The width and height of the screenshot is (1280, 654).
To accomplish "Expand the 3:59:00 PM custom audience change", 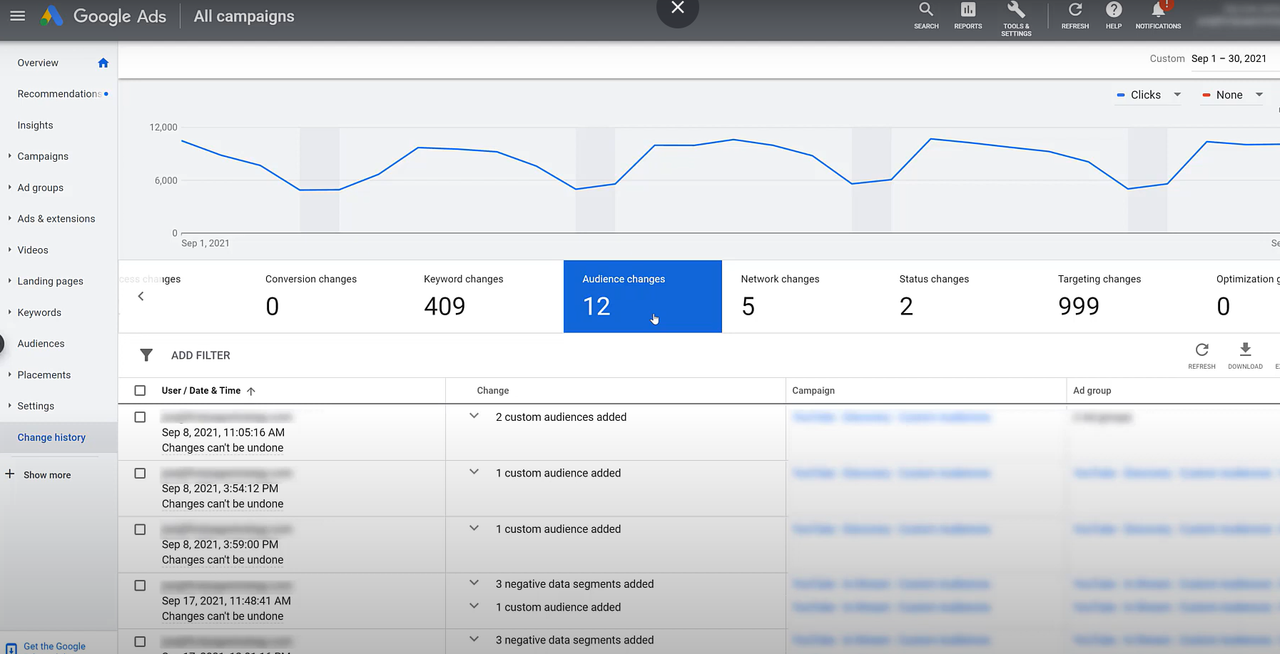I will pyautogui.click(x=475, y=528).
